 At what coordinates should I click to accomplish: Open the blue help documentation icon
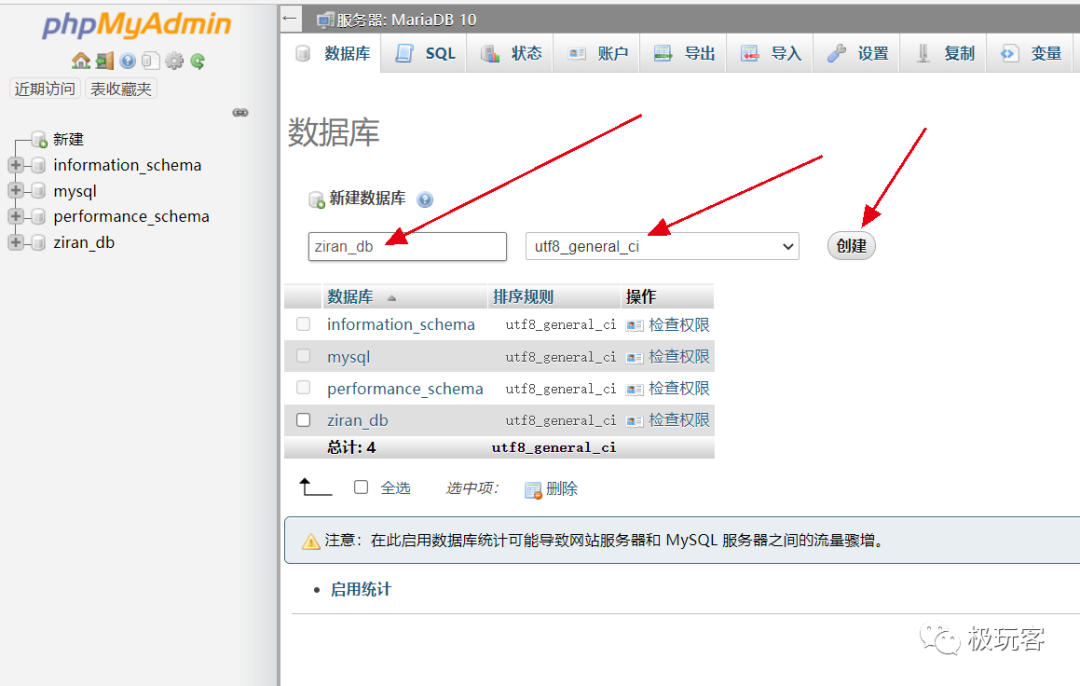(x=127, y=61)
